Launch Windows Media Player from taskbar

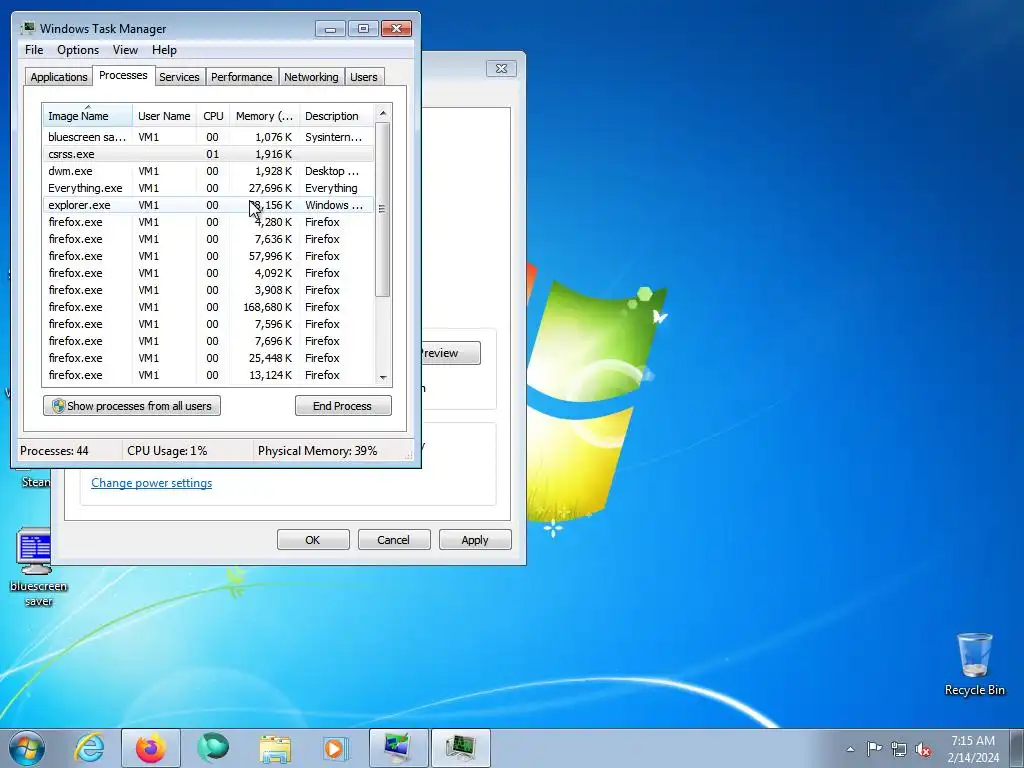pyautogui.click(x=336, y=748)
